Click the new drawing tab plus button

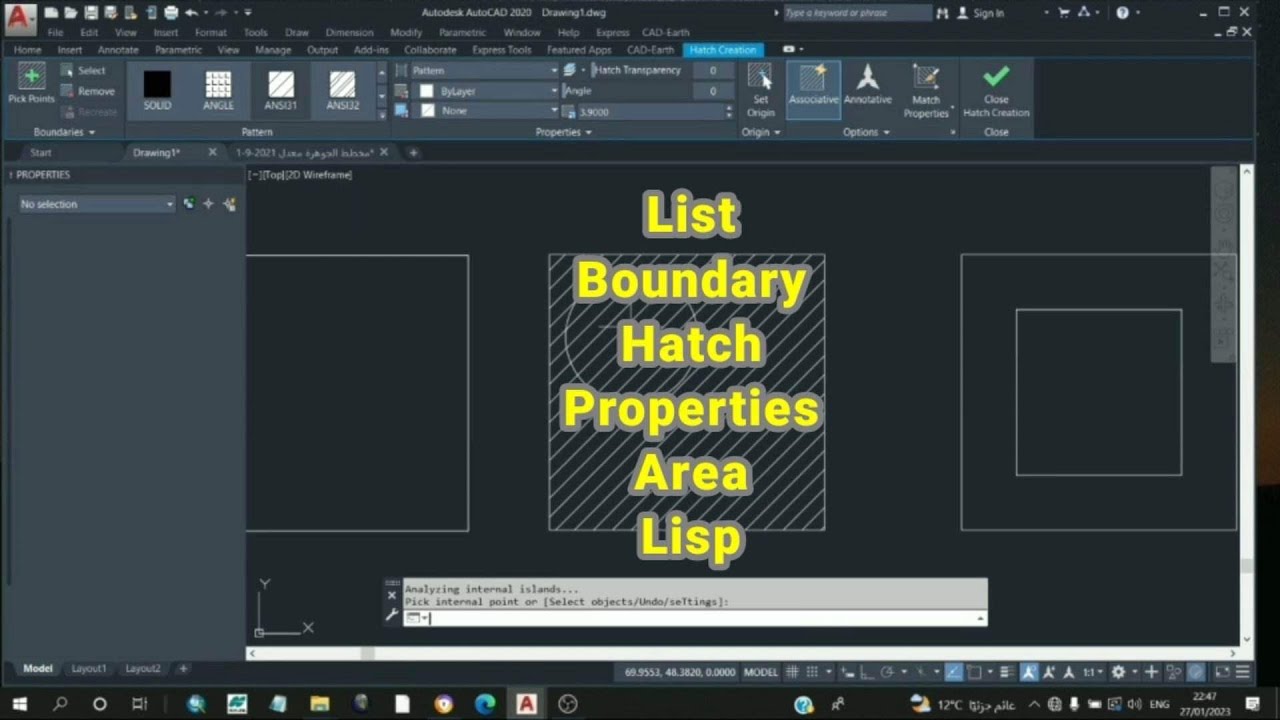413,153
